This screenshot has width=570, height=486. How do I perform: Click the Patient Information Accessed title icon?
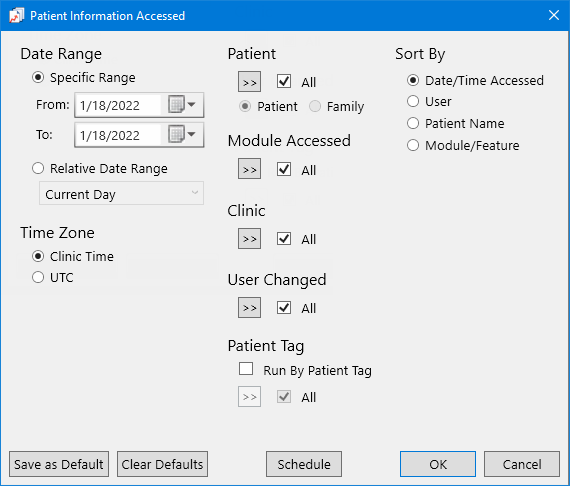point(16,16)
